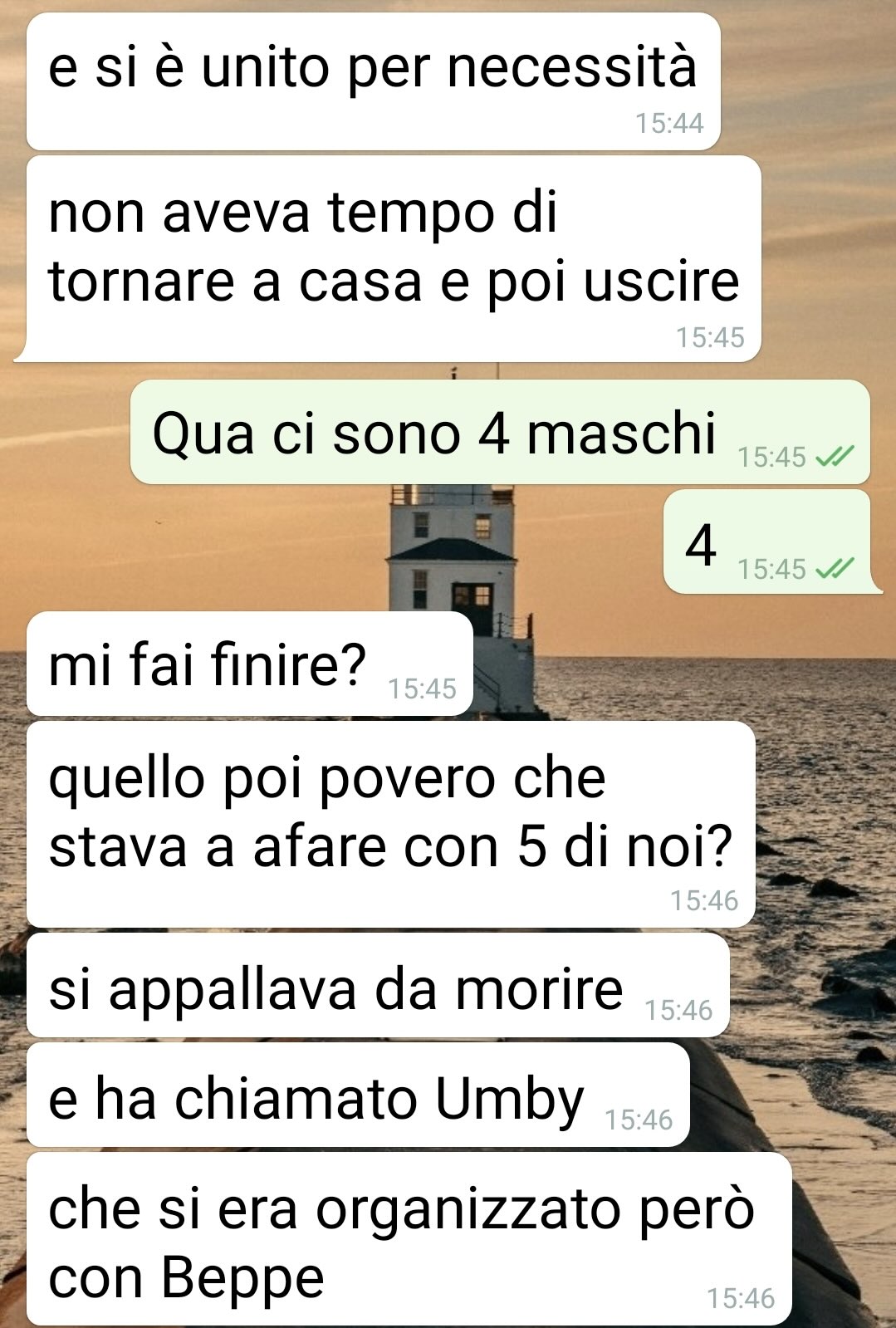Tap the 'quello poi povero che stava a afare' message
The width and height of the screenshot is (896, 1328).
[x=391, y=824]
